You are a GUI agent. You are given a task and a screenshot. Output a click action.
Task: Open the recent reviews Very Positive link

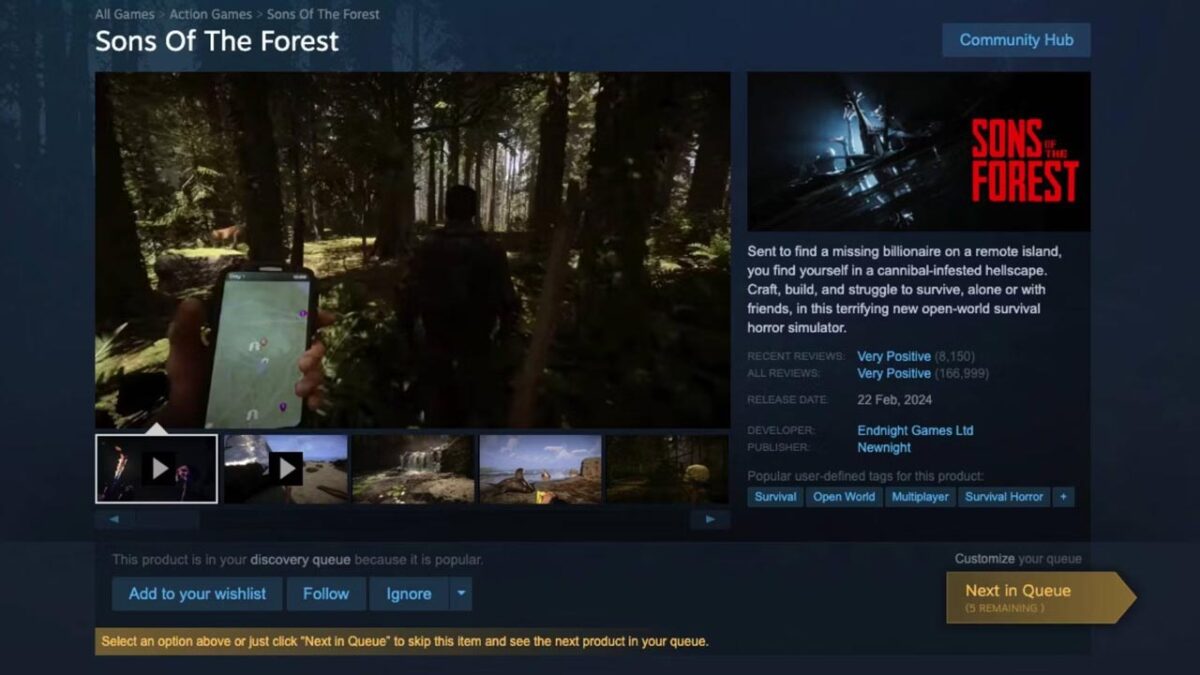point(894,356)
